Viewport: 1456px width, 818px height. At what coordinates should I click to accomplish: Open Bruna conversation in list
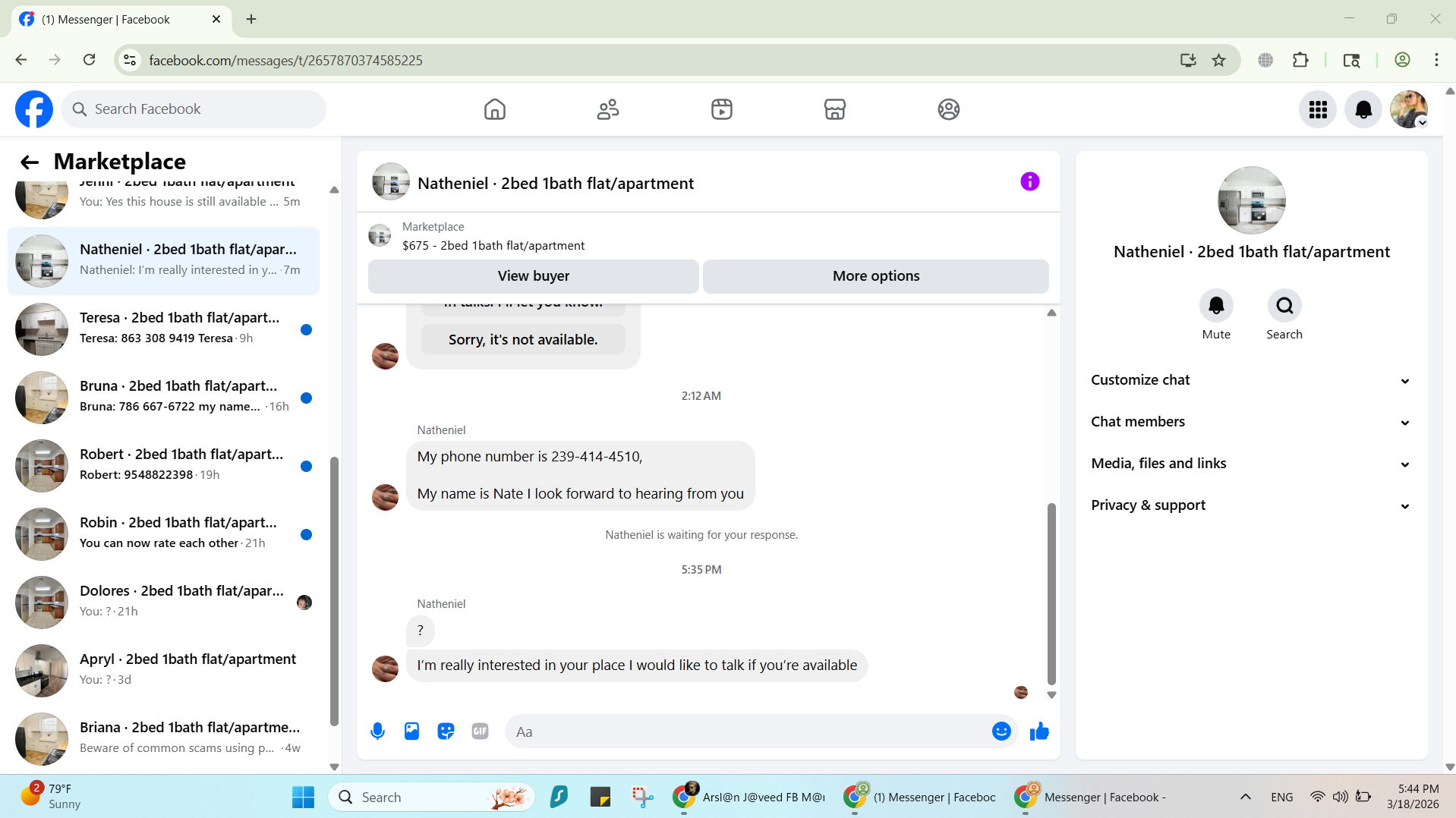pos(163,397)
